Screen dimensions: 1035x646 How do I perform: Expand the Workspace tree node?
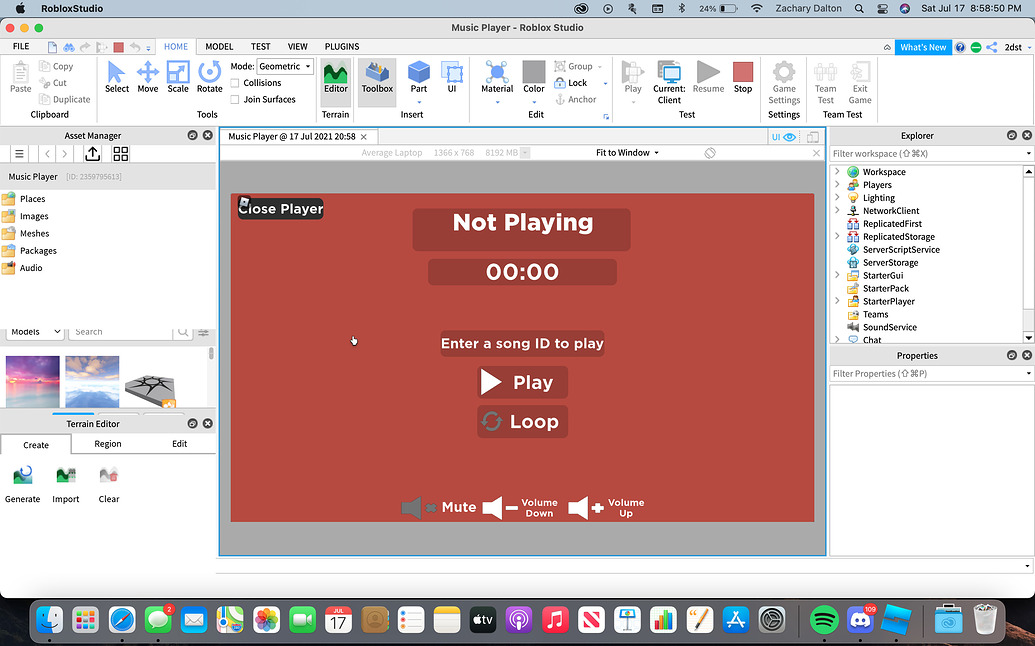pos(837,172)
